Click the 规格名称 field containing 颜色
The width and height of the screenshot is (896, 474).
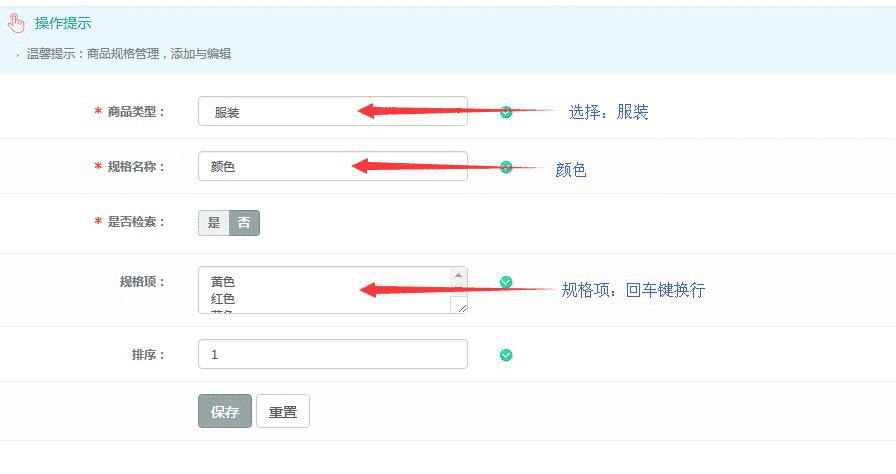click(332, 167)
